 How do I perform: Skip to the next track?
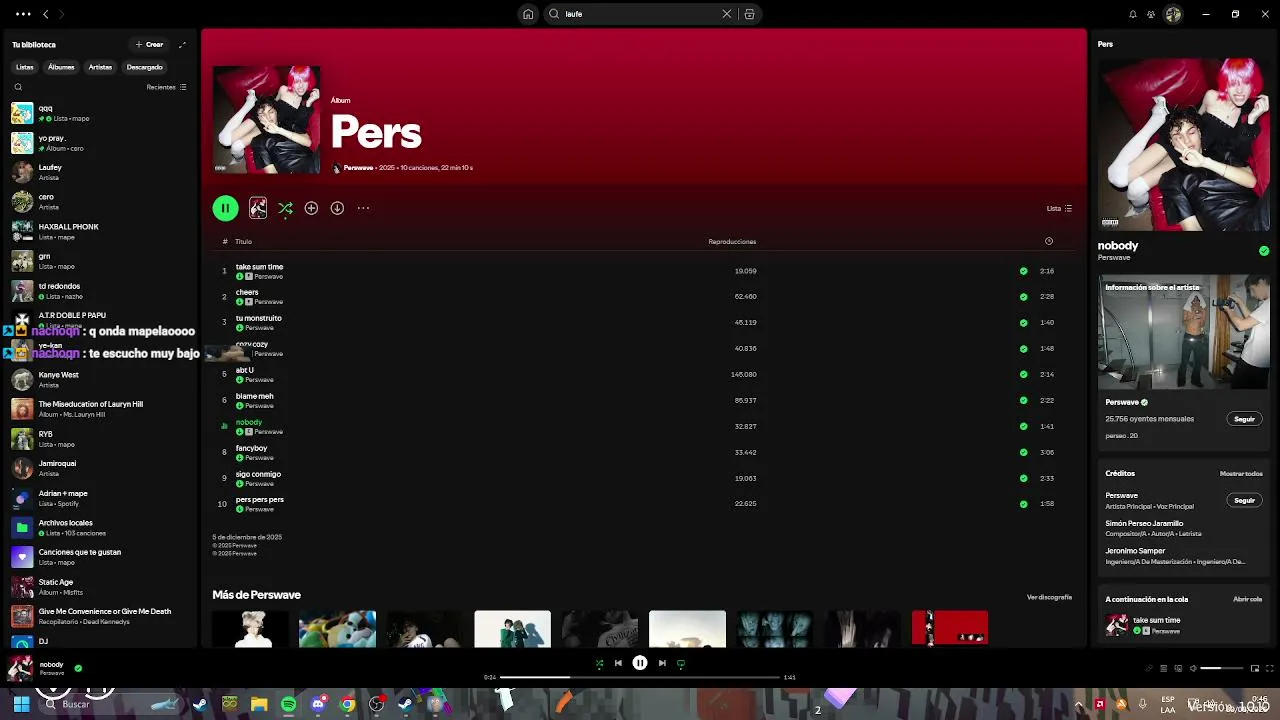tap(662, 663)
